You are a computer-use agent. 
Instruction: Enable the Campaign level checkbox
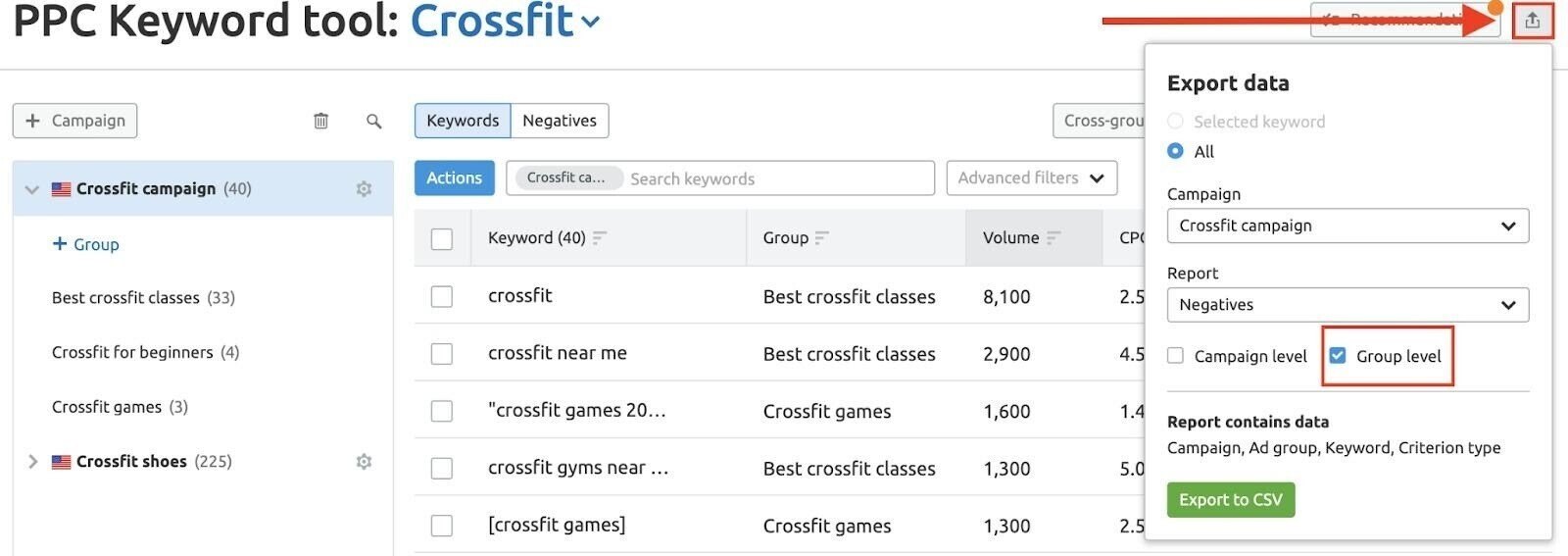(x=1175, y=356)
